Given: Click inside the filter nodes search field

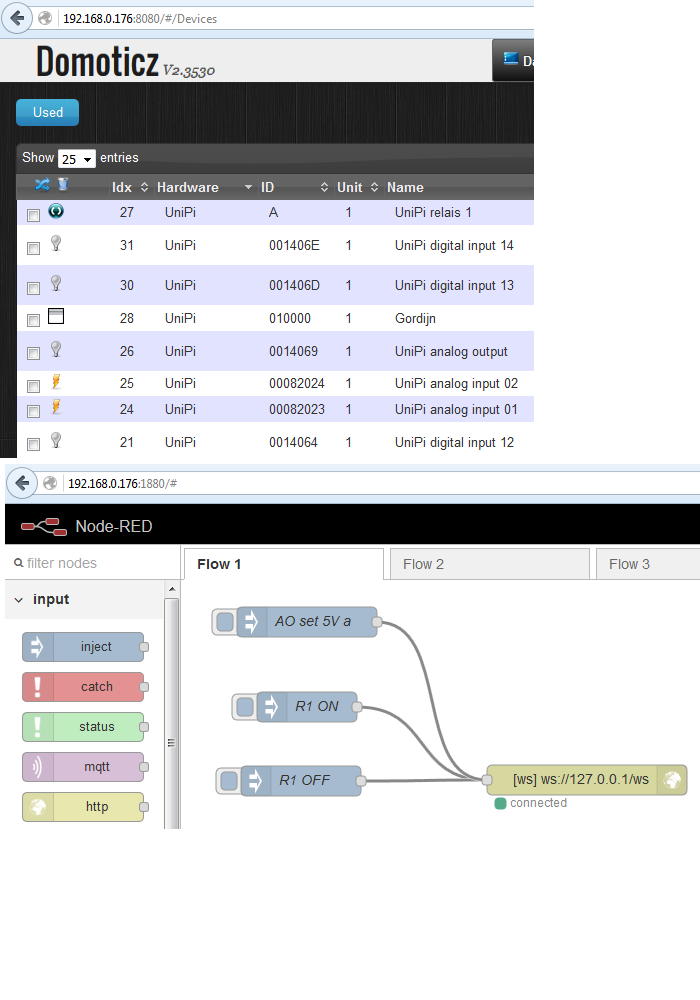Looking at the screenshot, I should tap(92, 563).
